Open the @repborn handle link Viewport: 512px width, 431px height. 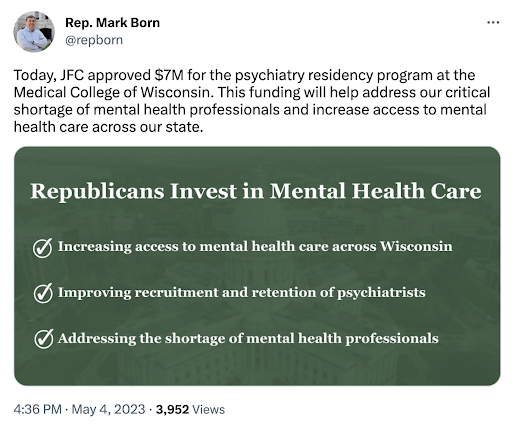(94, 40)
